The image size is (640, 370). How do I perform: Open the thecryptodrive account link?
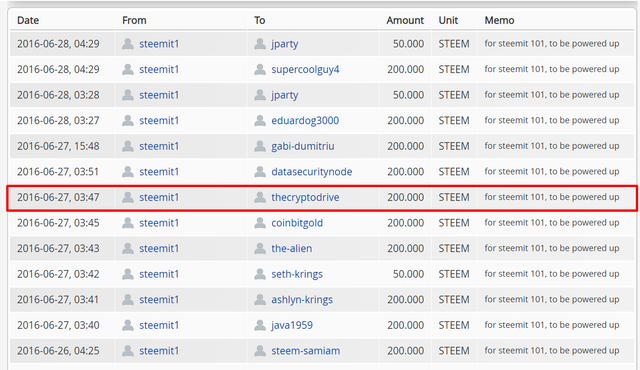(305, 197)
